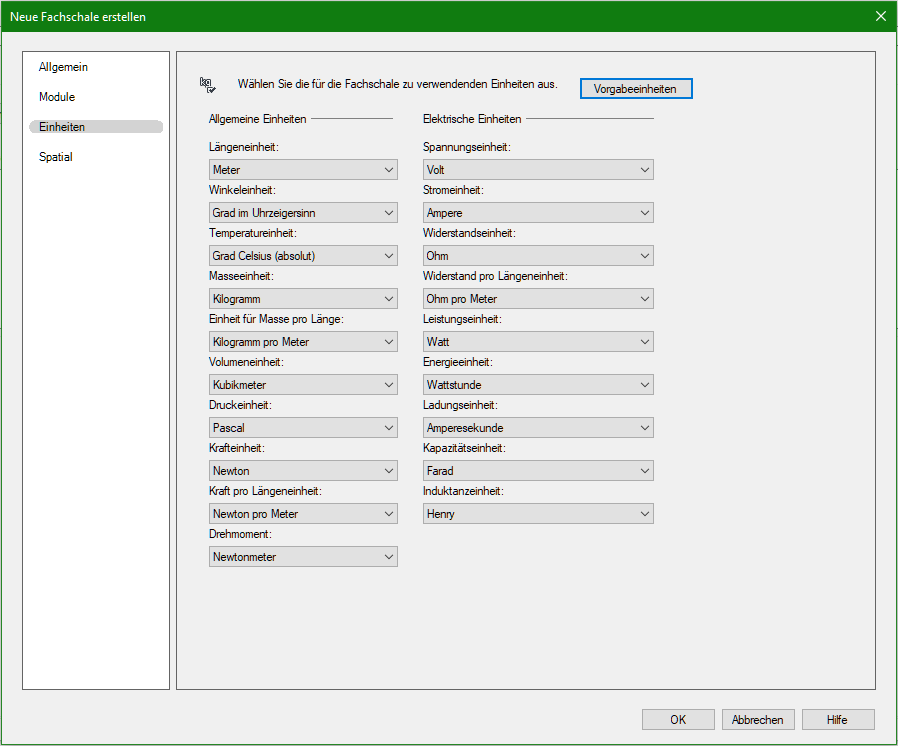Click the Vorgabeeinheiten button

(x=636, y=89)
